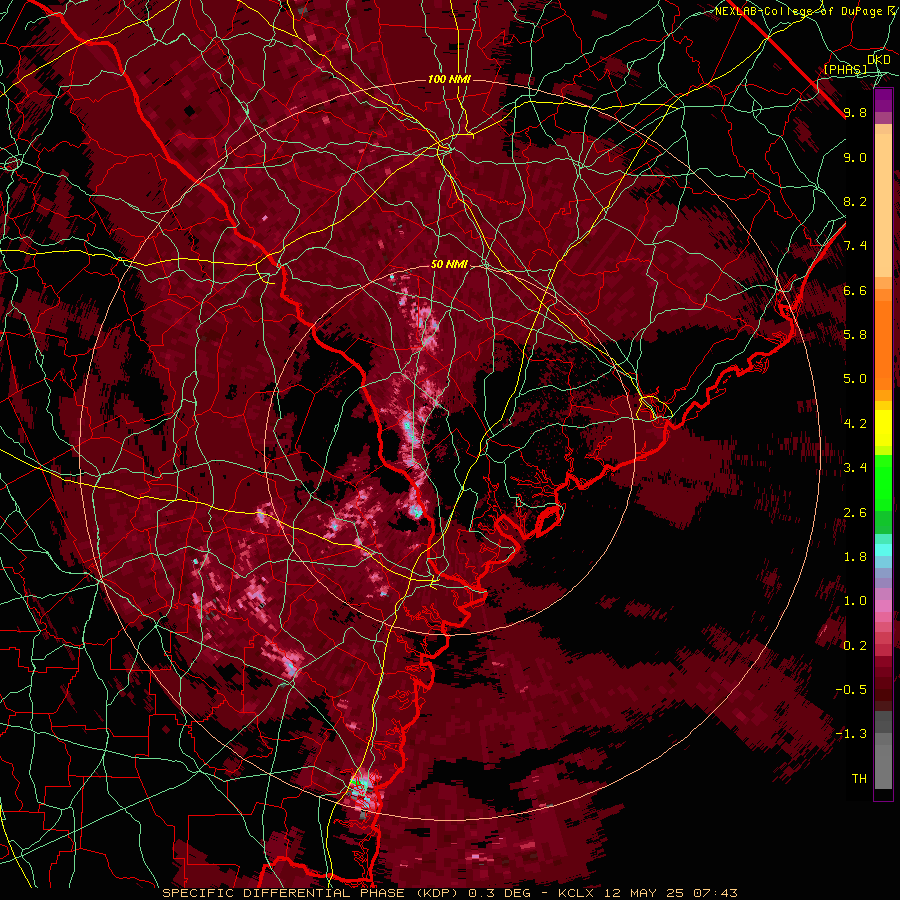This screenshot has height=900, width=900.
Task: Pick the pink band near 1.0
Action: [883, 606]
